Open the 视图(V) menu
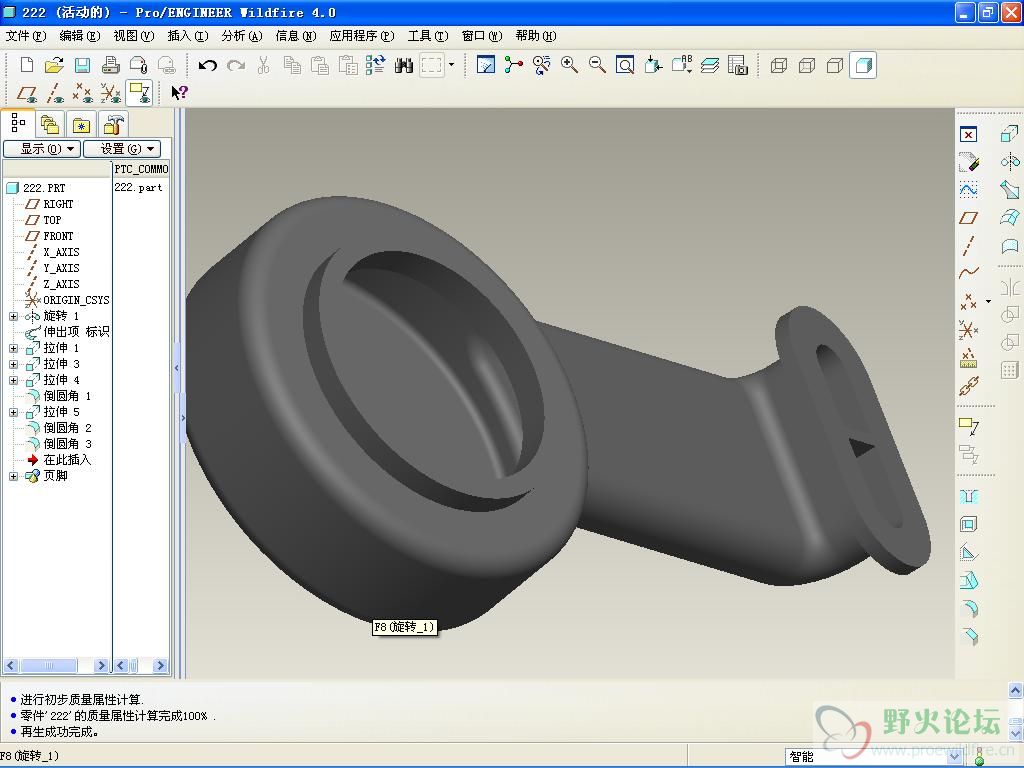 [134, 36]
